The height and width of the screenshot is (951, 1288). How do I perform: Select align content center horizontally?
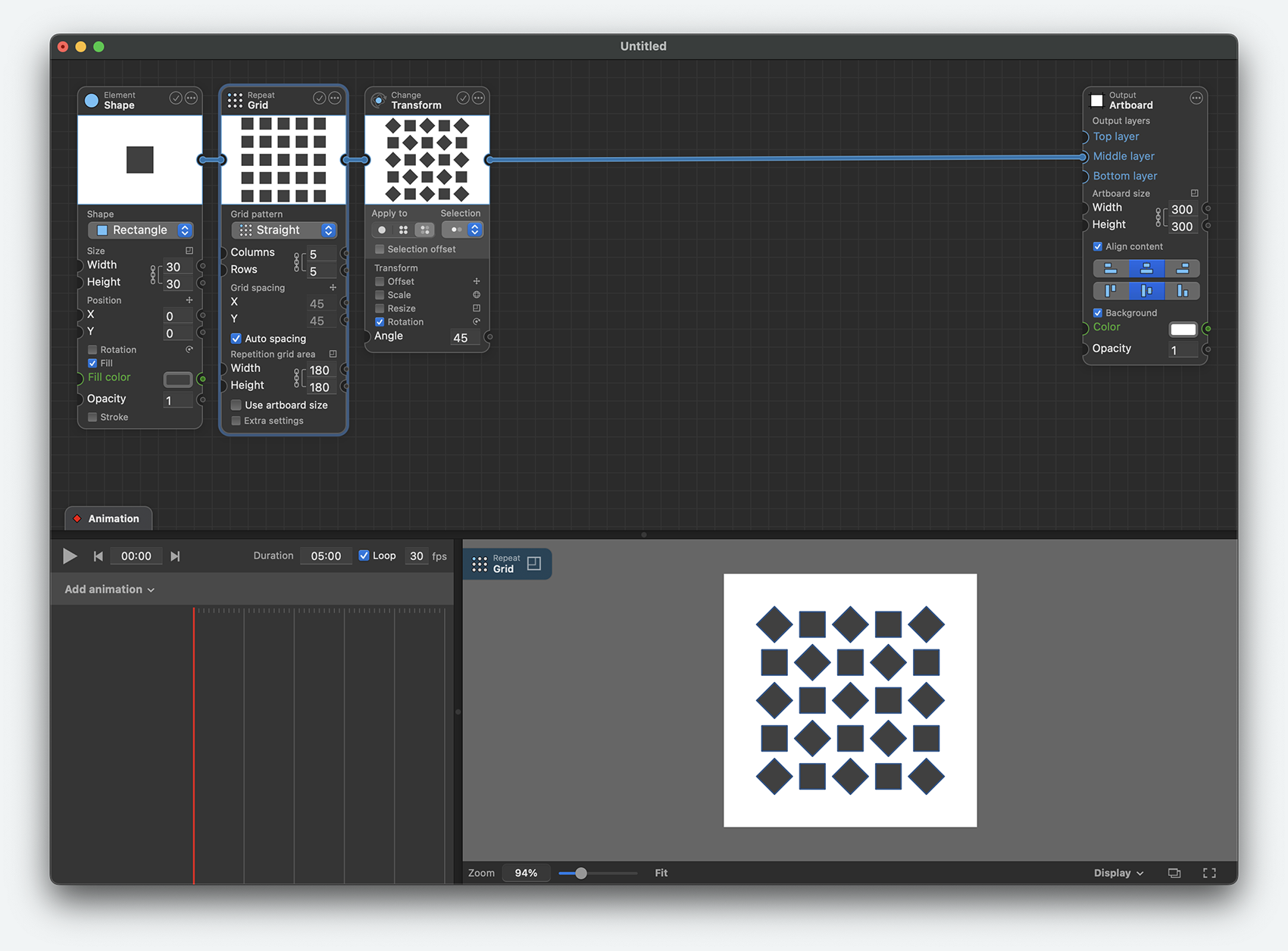tap(1146, 269)
